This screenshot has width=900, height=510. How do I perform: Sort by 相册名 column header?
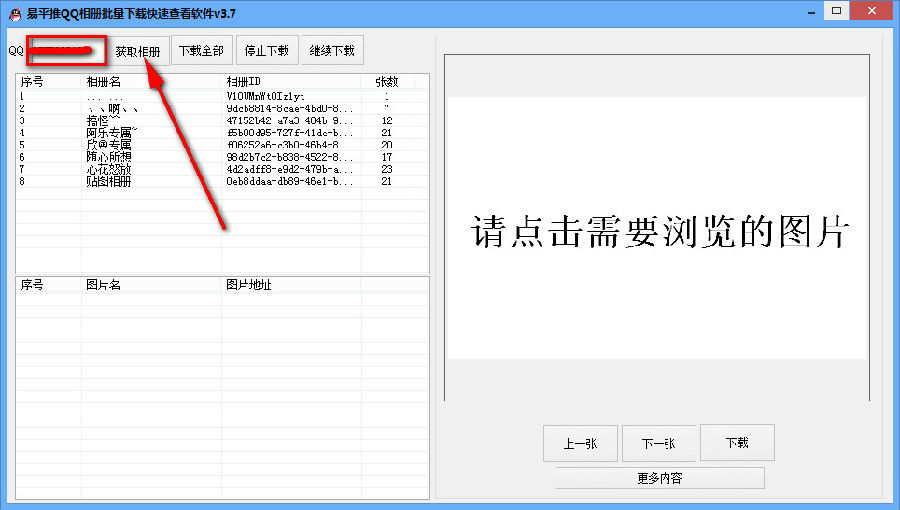(152, 81)
